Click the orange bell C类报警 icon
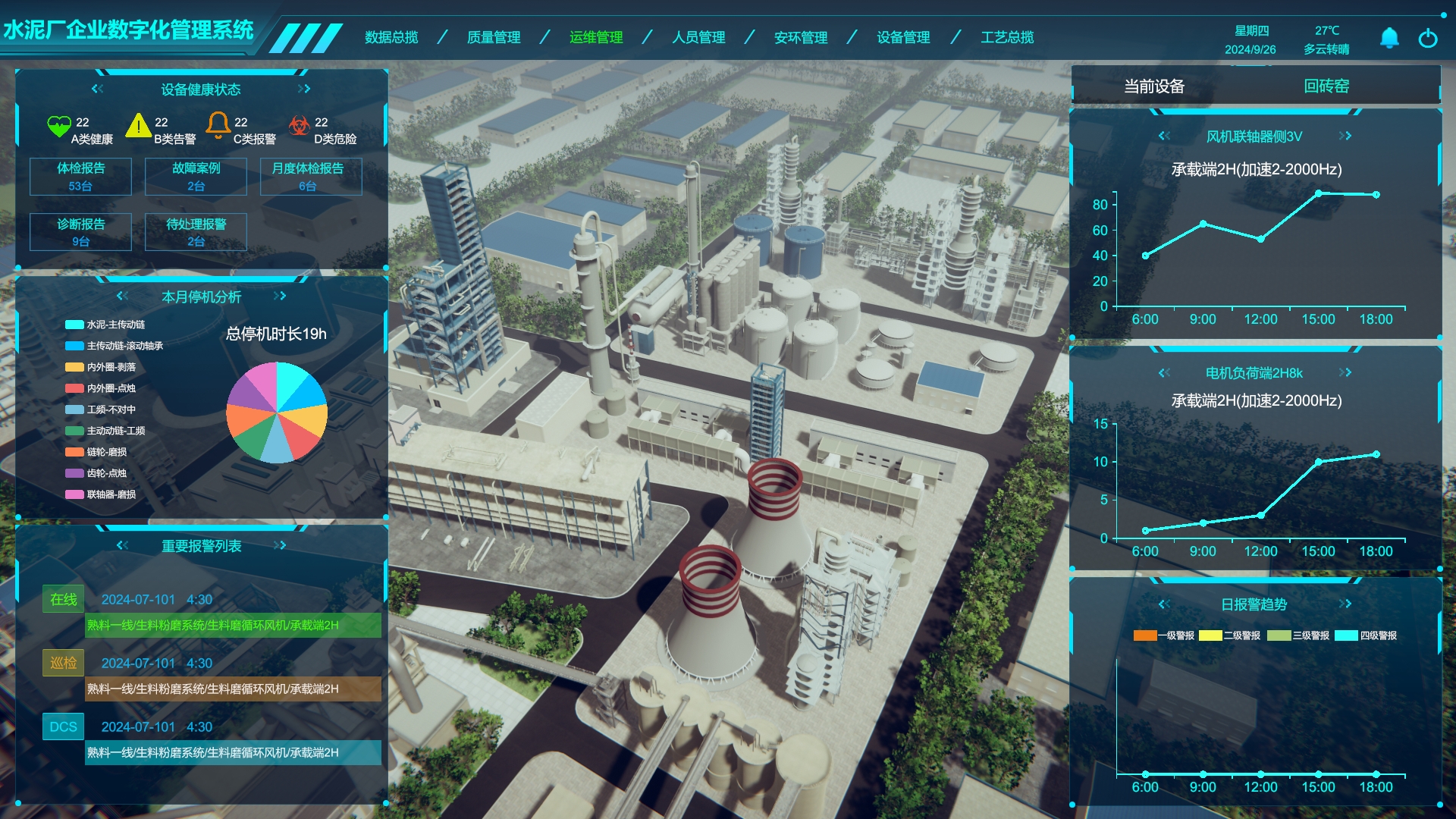This screenshot has height=819, width=1456. coord(218,125)
